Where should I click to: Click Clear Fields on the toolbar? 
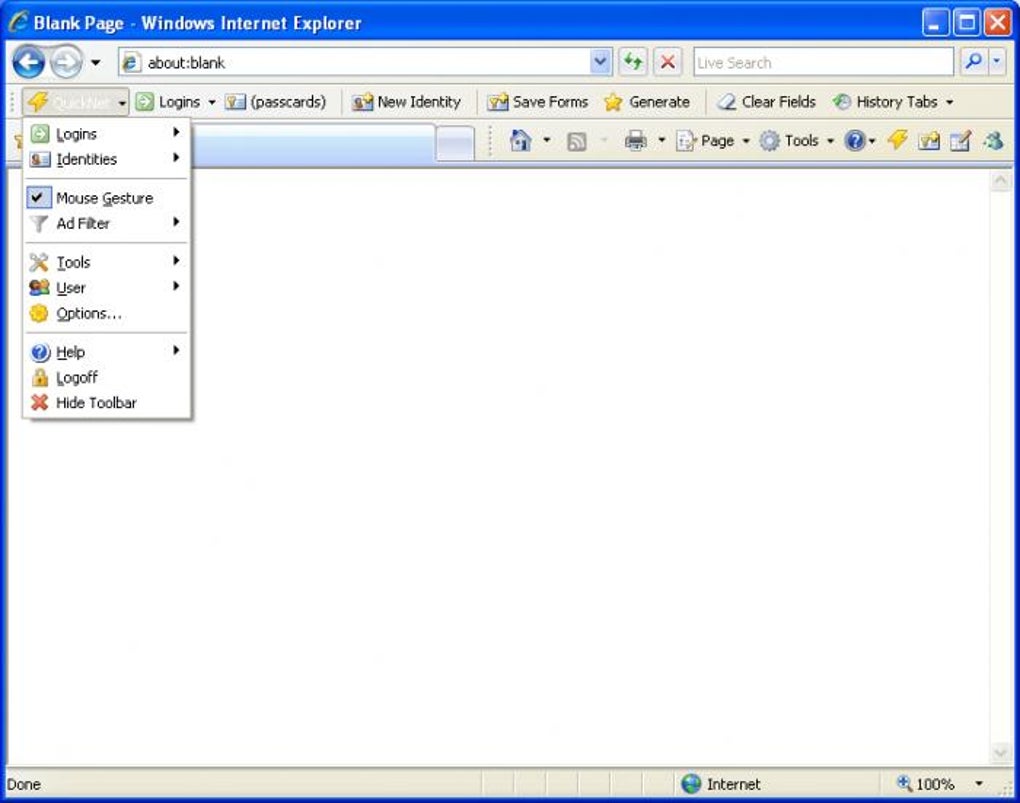pyautogui.click(x=766, y=102)
